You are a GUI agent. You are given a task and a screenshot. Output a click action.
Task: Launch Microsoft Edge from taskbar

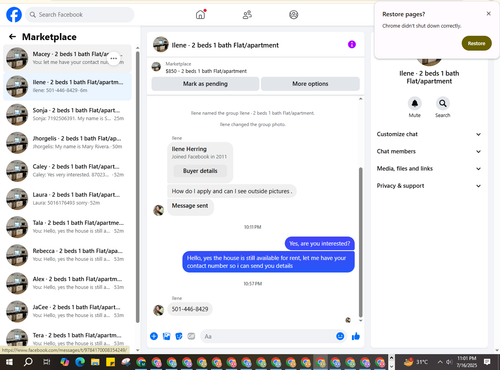pyautogui.click(x=80, y=362)
